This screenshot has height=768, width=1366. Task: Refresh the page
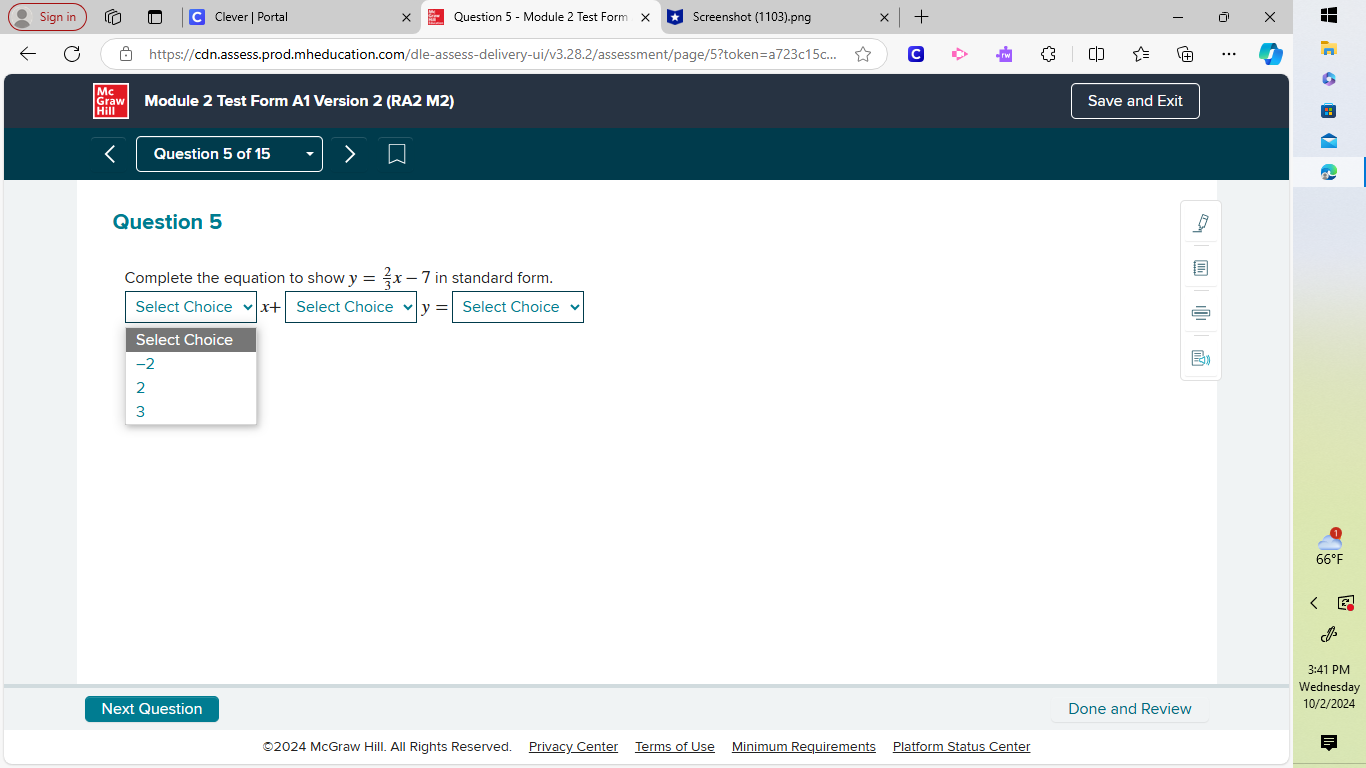(x=72, y=54)
